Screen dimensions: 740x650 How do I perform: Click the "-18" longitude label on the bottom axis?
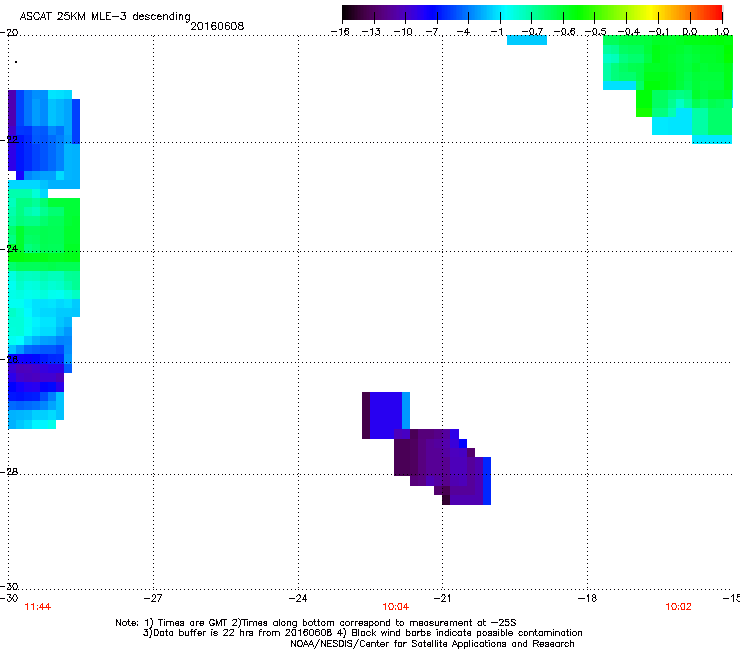(x=587, y=598)
